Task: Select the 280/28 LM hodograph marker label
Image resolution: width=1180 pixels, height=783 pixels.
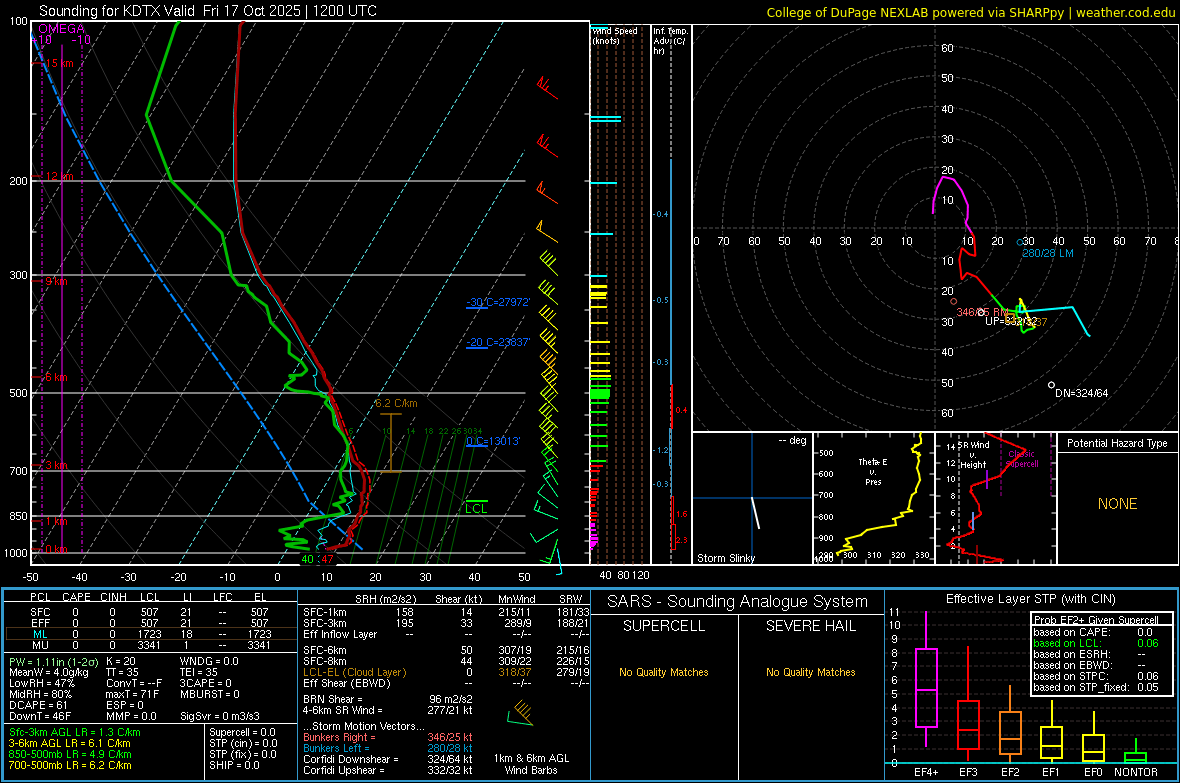Action: (1048, 253)
